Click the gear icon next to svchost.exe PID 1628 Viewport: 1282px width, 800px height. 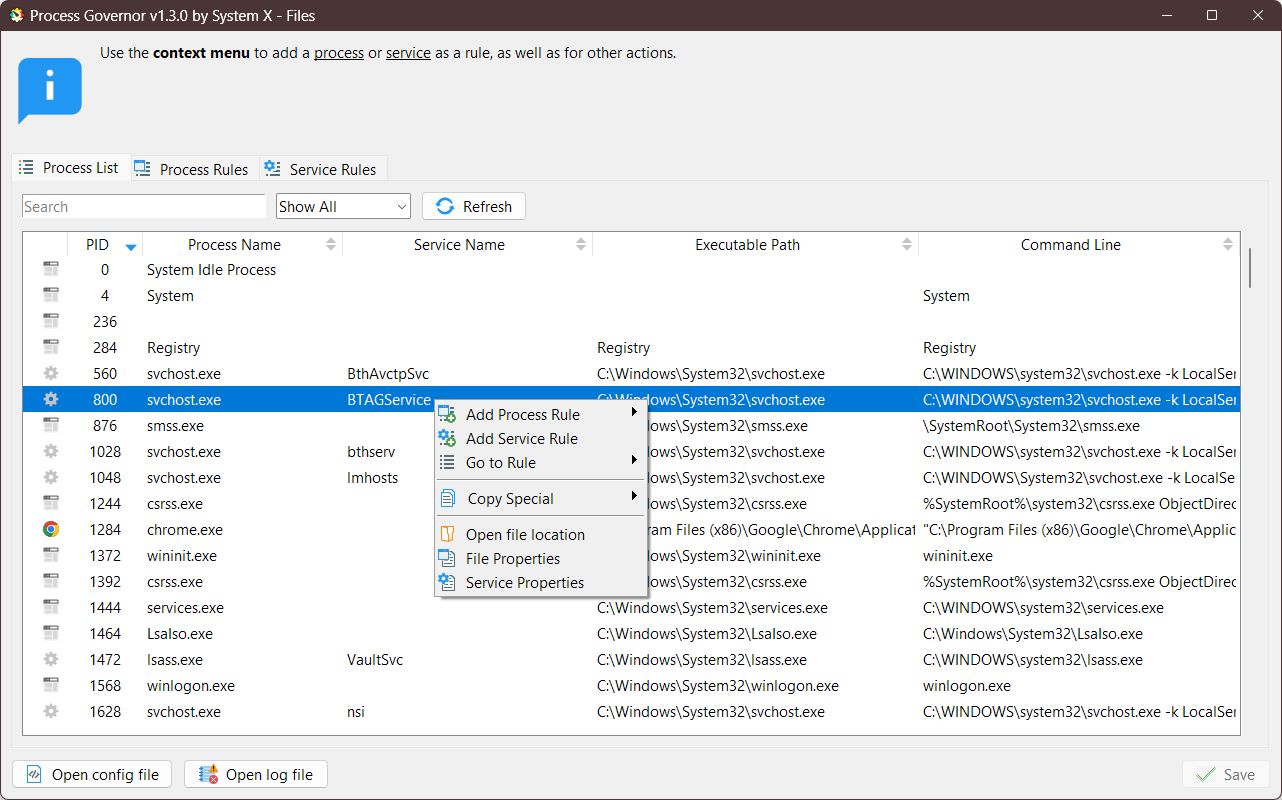click(52, 711)
